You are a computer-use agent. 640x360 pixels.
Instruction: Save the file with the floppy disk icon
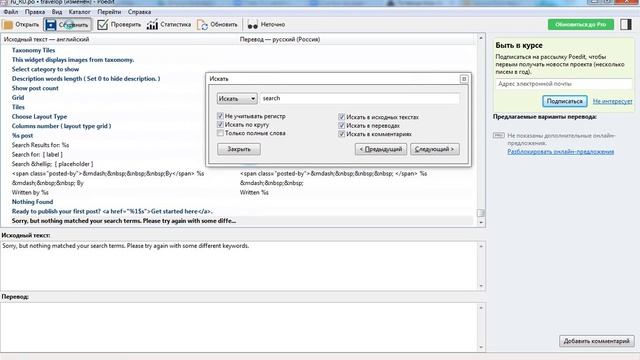point(51,24)
